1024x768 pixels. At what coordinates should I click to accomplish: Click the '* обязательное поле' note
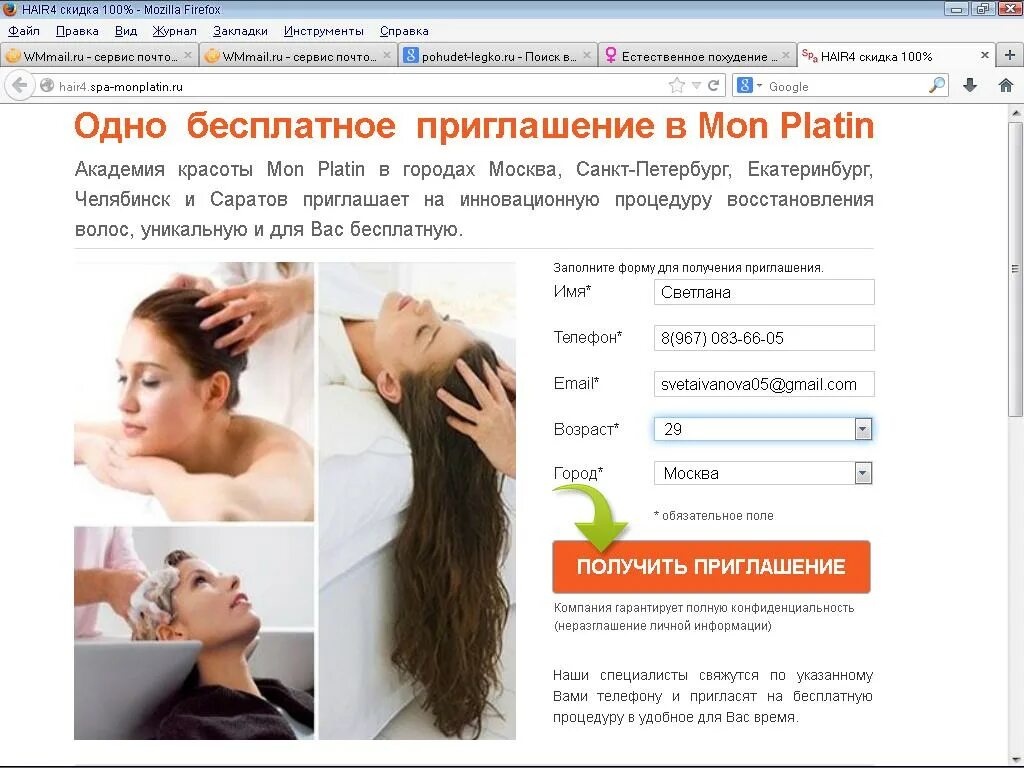coord(714,515)
